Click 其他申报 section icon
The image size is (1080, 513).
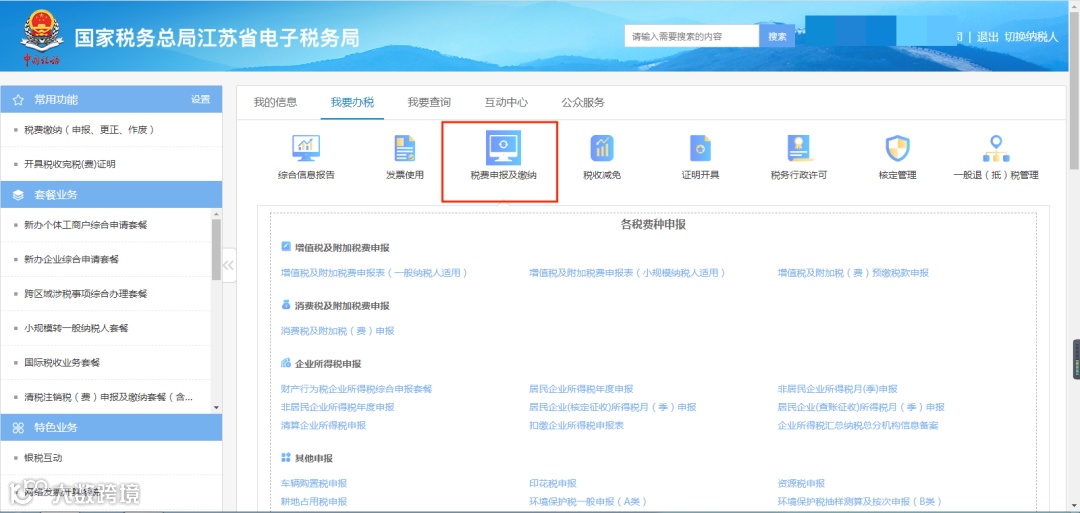point(286,457)
